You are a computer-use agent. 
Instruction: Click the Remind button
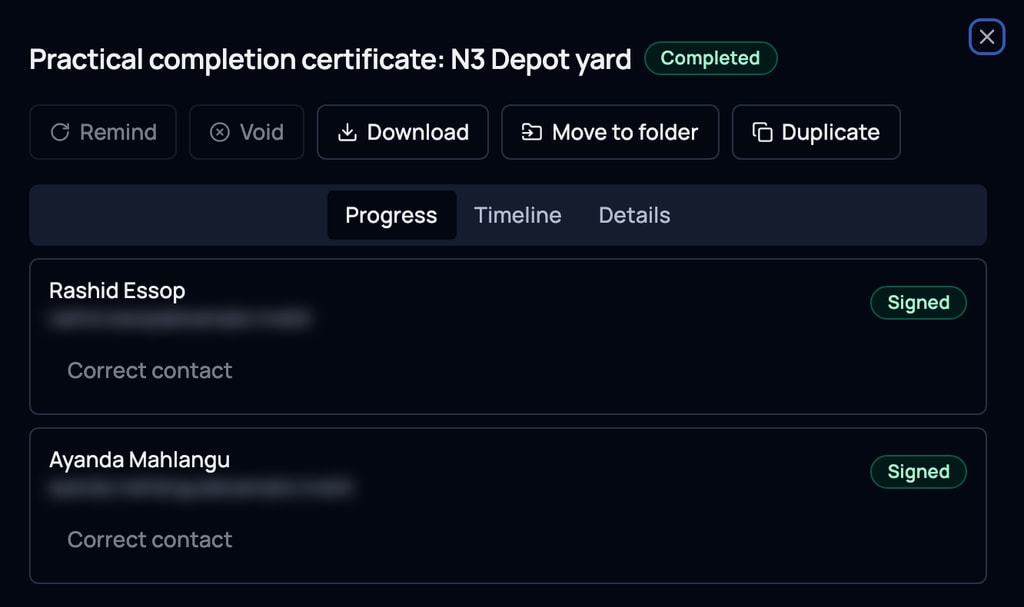click(x=103, y=132)
